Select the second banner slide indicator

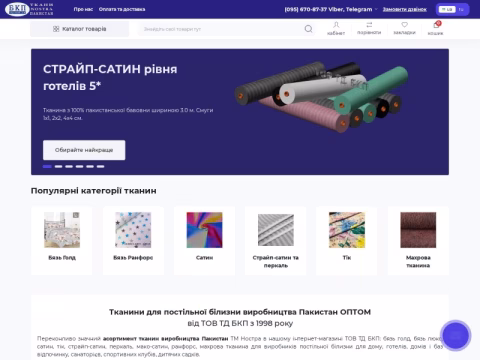coord(58,166)
